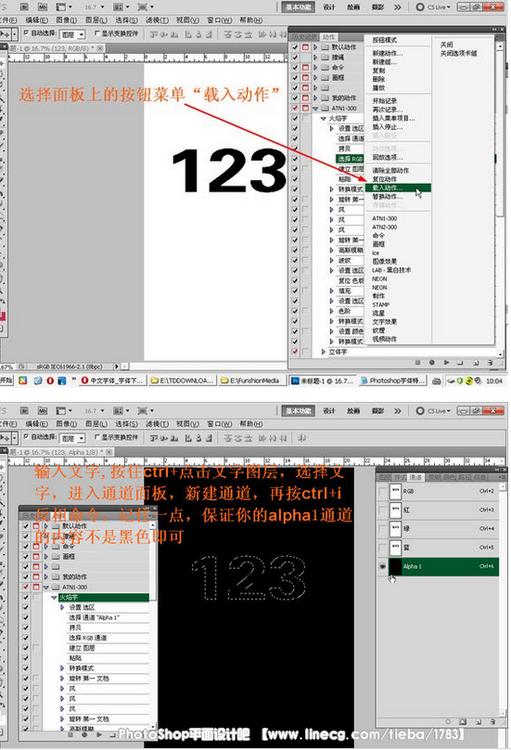Hide the Alpha 1 channel eye

coord(382,566)
